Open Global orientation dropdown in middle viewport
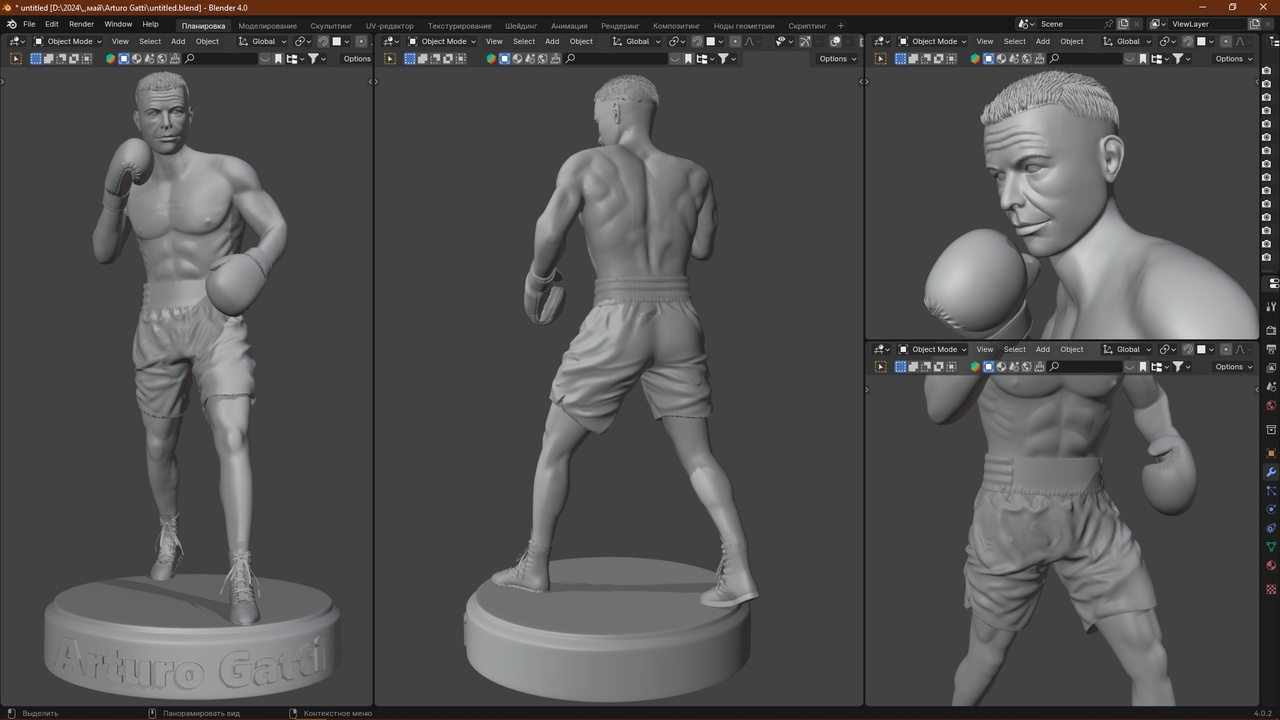Screen dimensions: 1280x720 [637, 41]
